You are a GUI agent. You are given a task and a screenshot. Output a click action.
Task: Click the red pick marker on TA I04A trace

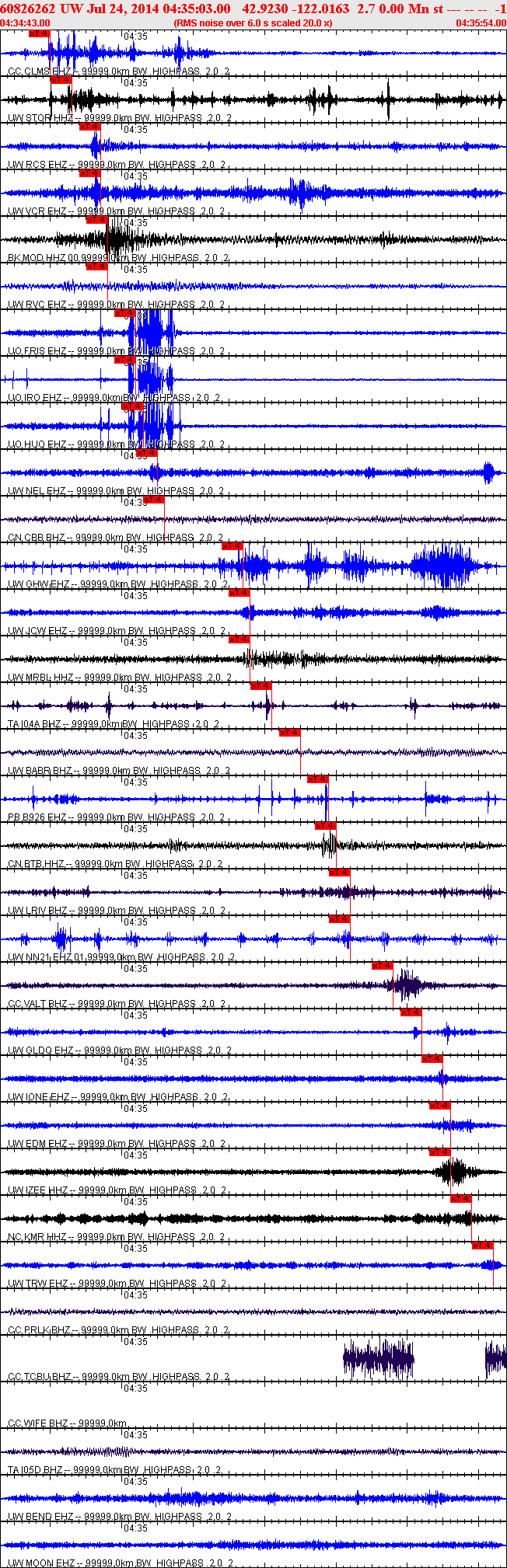pos(260,686)
